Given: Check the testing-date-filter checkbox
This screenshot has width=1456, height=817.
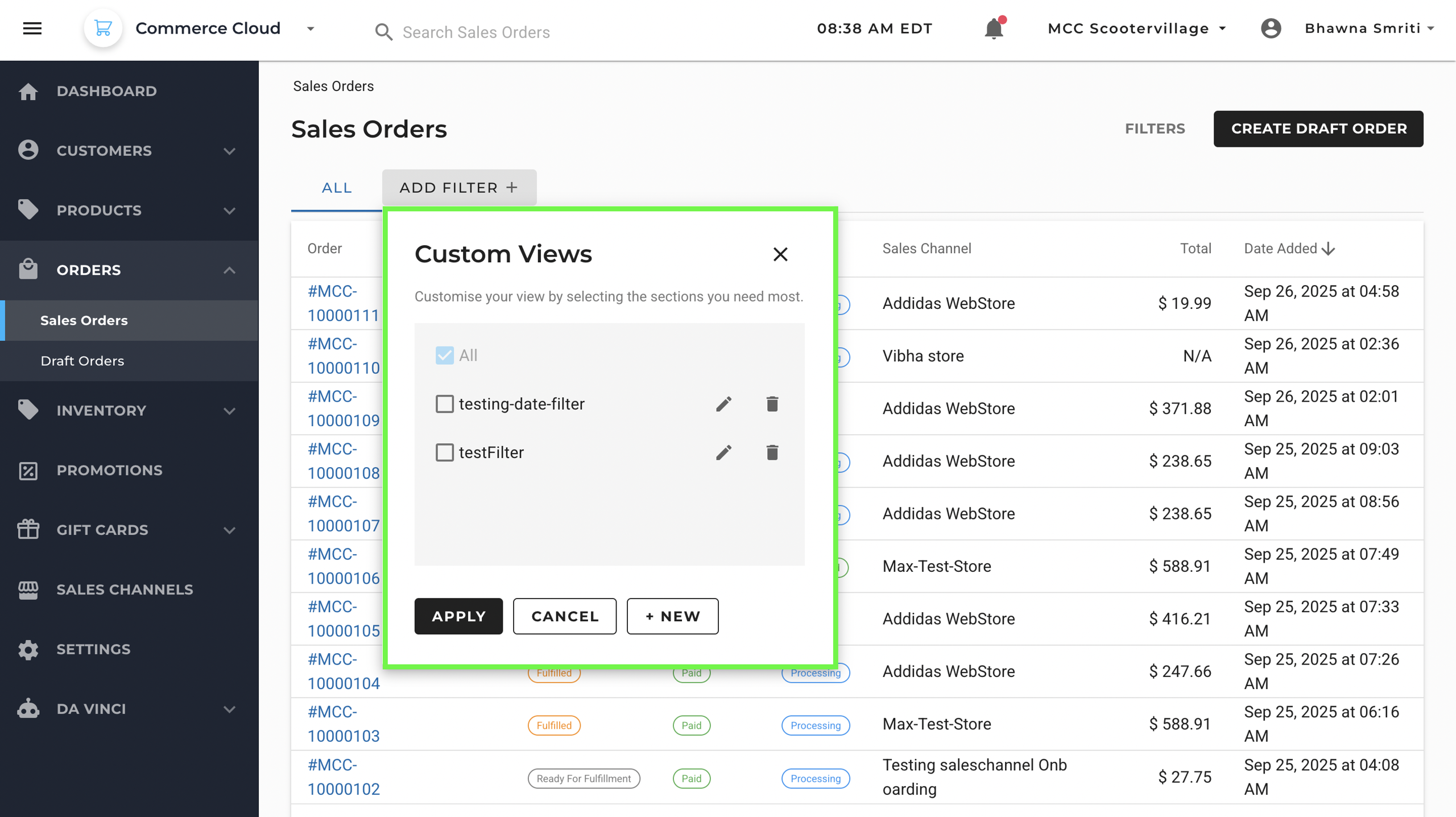Looking at the screenshot, I should pos(444,404).
